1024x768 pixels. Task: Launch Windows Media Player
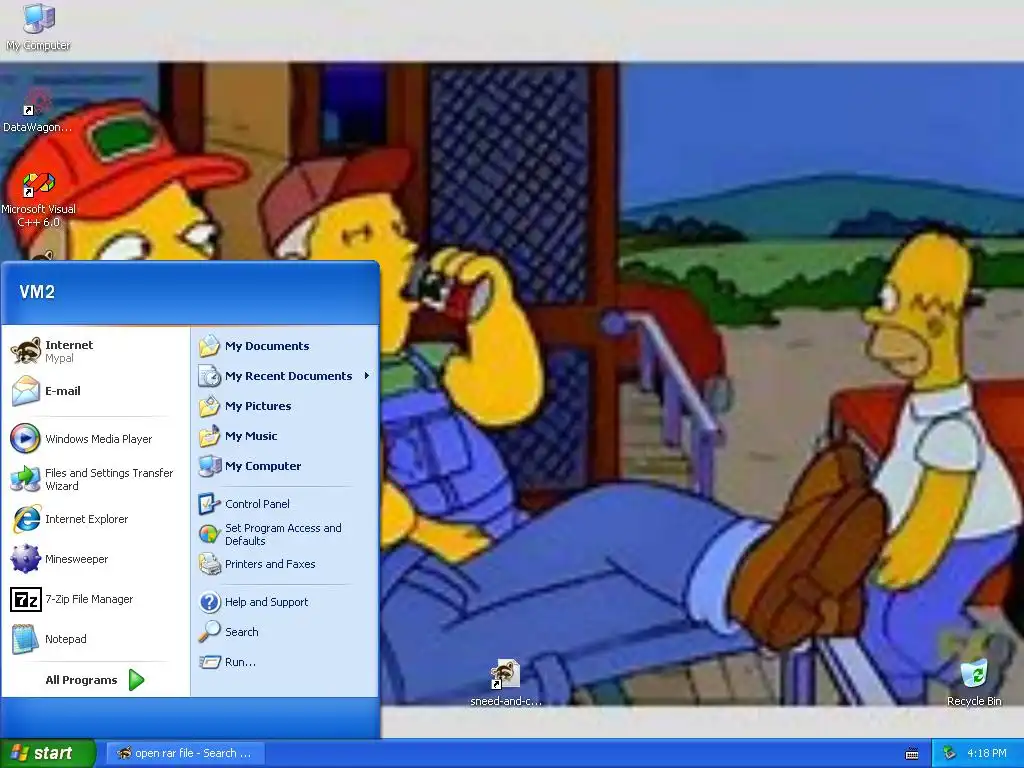(x=96, y=439)
